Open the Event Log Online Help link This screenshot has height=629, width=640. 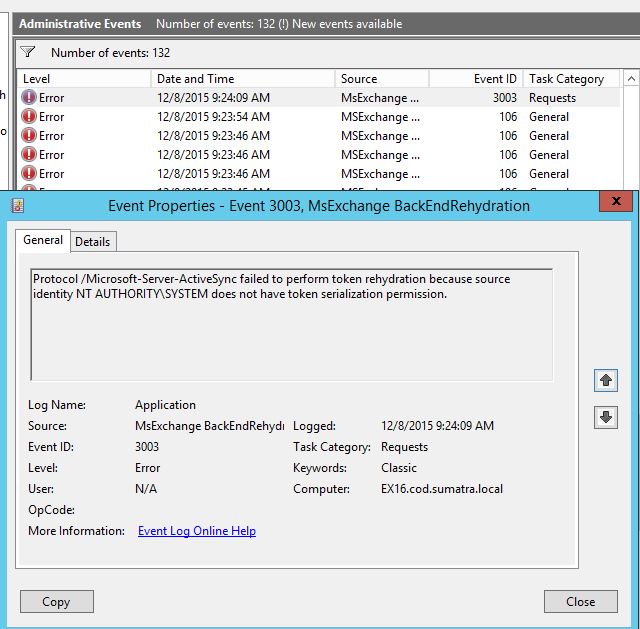tap(197, 531)
